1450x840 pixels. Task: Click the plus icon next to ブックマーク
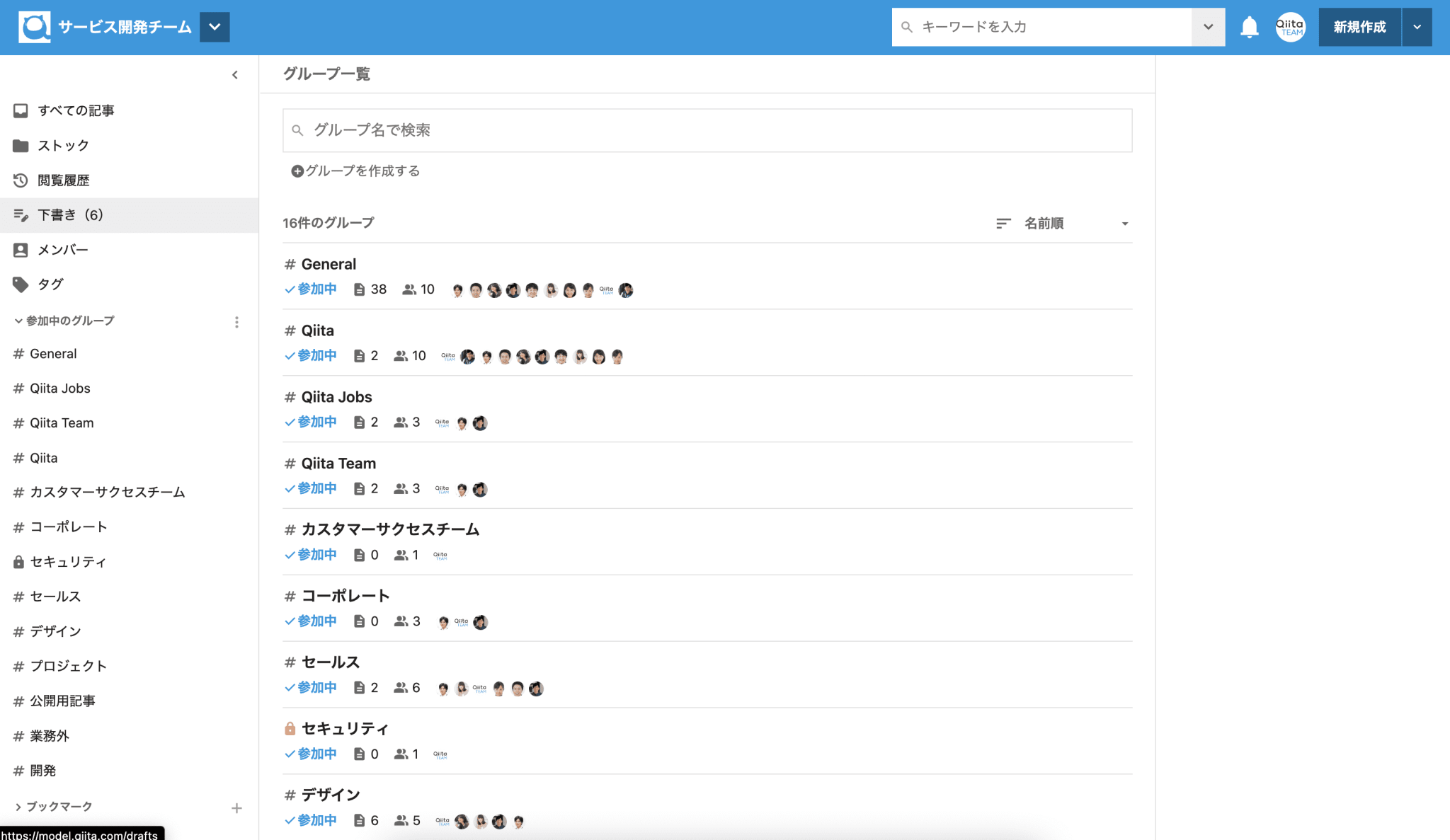click(x=236, y=807)
